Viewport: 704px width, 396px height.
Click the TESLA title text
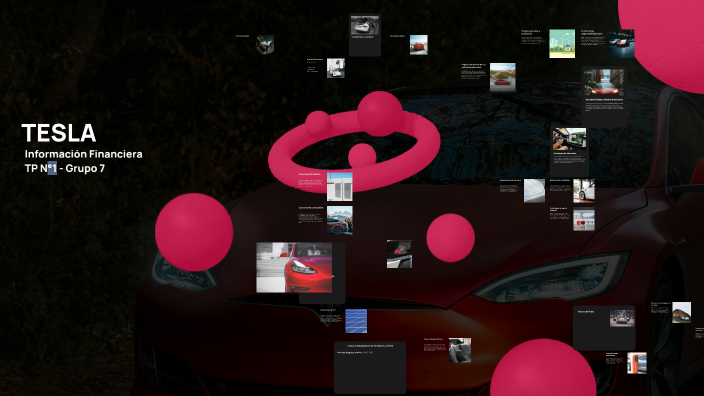(x=59, y=133)
